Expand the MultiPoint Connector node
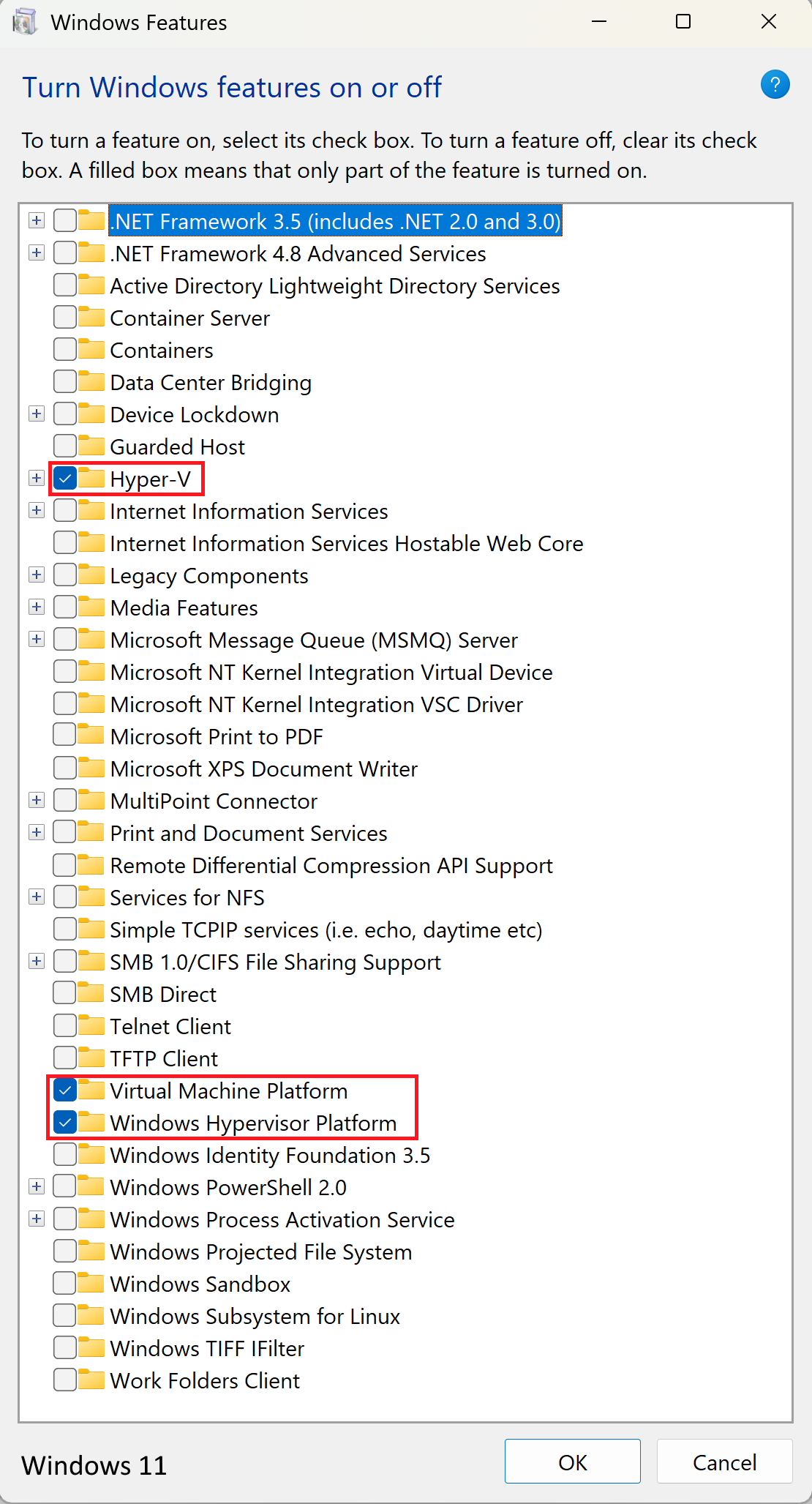The width and height of the screenshot is (812, 1504). pos(37,800)
